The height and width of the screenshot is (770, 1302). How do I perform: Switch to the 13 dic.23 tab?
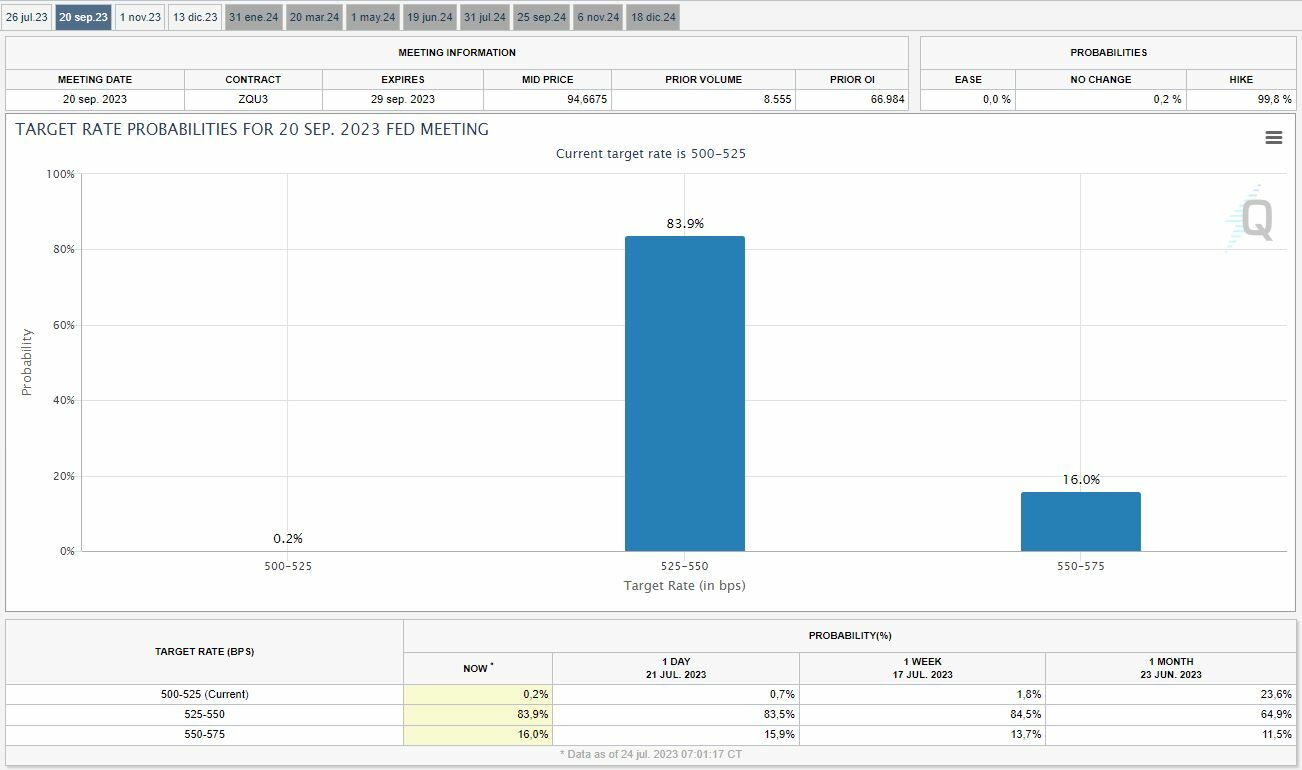(195, 17)
